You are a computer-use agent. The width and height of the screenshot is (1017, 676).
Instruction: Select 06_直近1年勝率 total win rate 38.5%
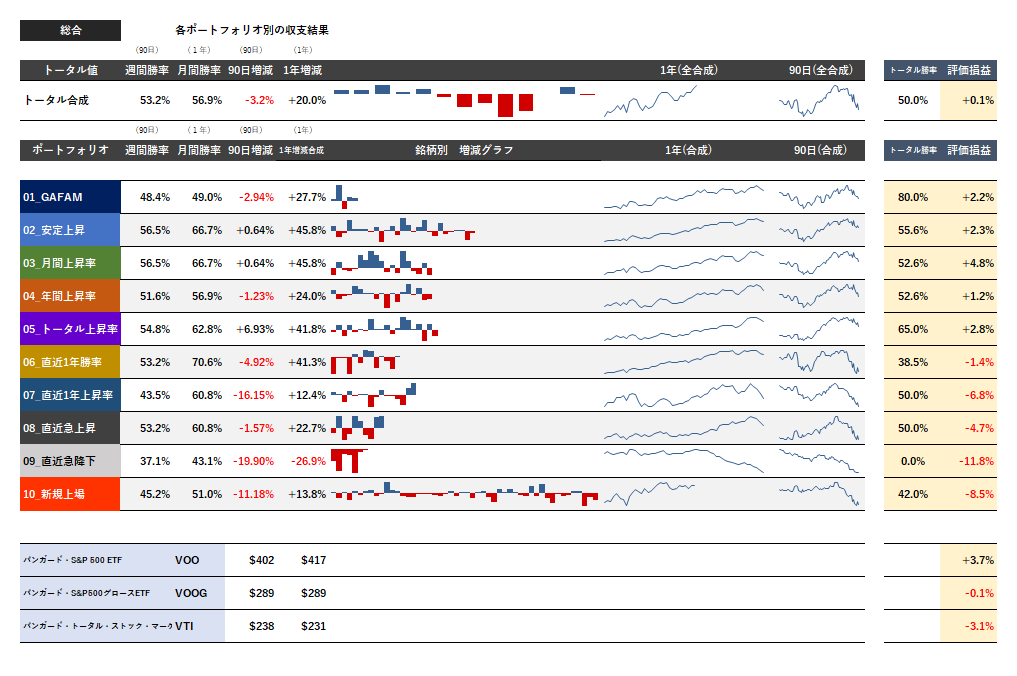click(x=913, y=363)
